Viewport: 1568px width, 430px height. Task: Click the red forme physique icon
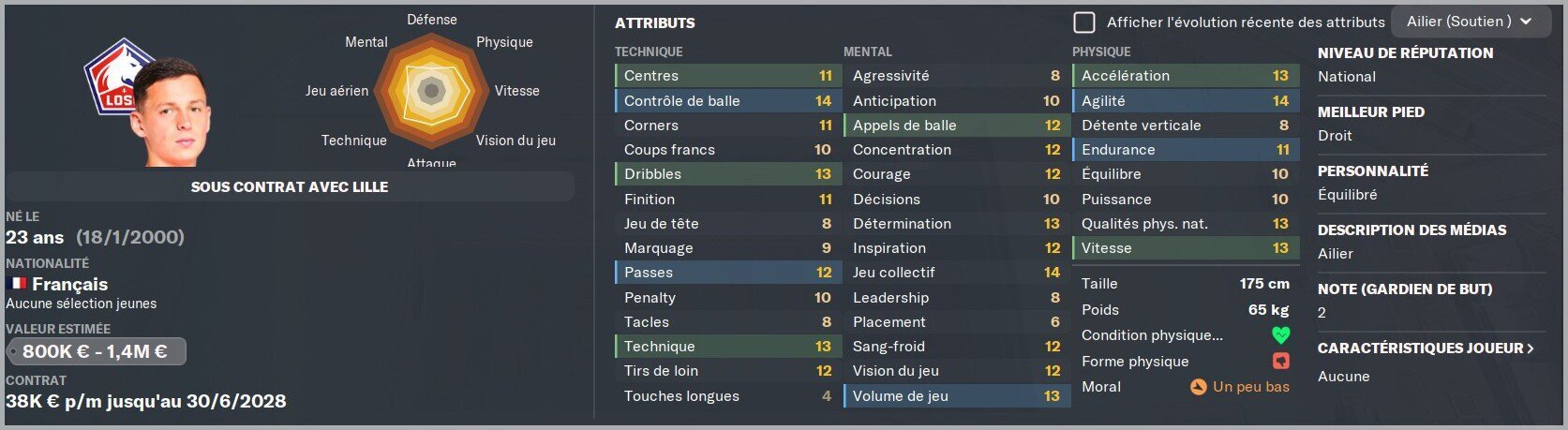click(x=1281, y=361)
